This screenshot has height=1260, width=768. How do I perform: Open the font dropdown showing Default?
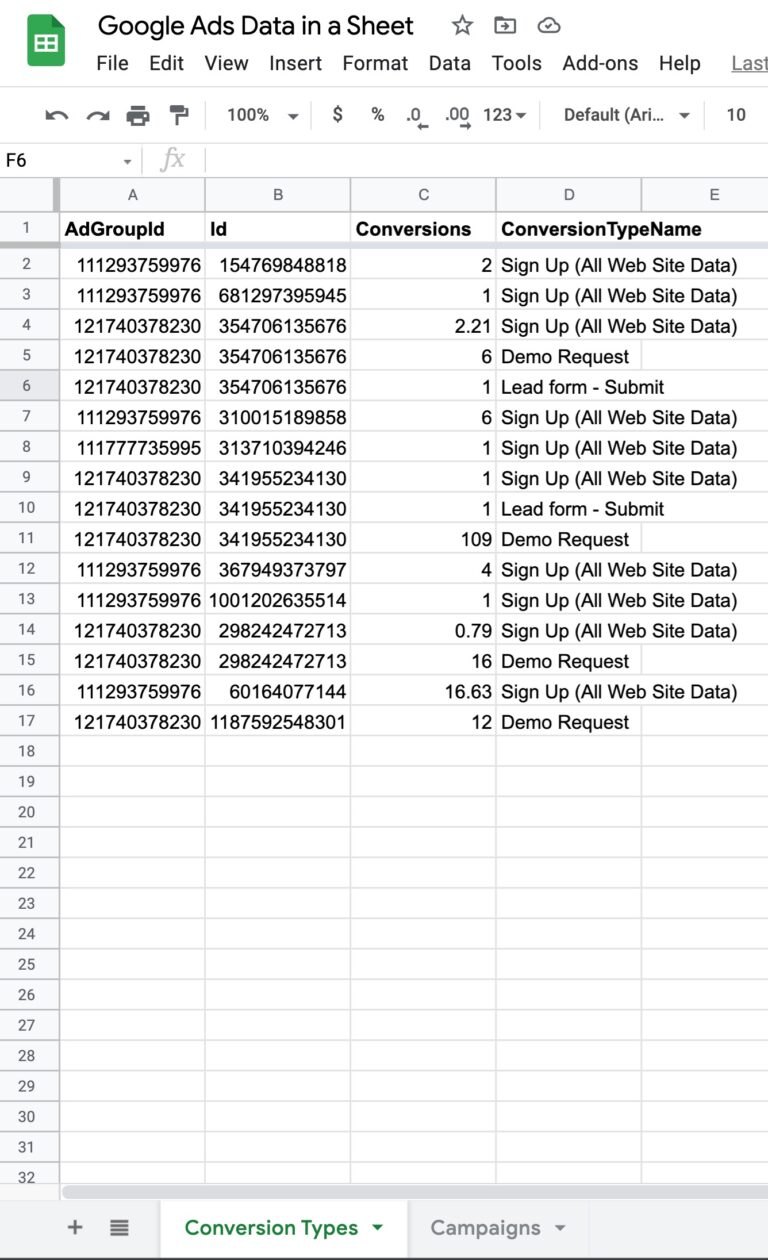[625, 115]
